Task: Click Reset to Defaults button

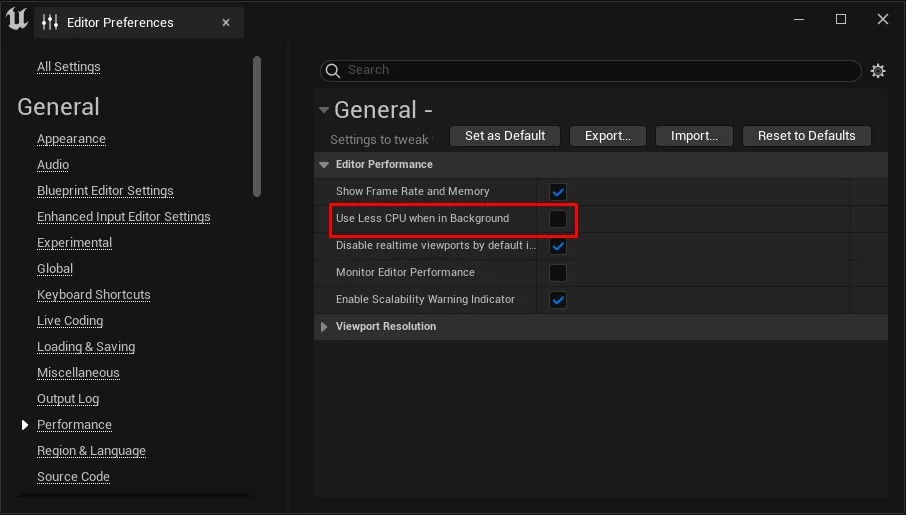Action: (806, 136)
